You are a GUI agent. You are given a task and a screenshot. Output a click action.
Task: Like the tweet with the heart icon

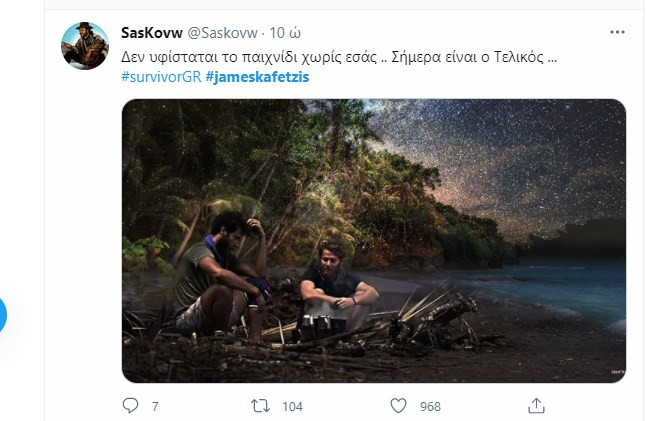[398, 406]
